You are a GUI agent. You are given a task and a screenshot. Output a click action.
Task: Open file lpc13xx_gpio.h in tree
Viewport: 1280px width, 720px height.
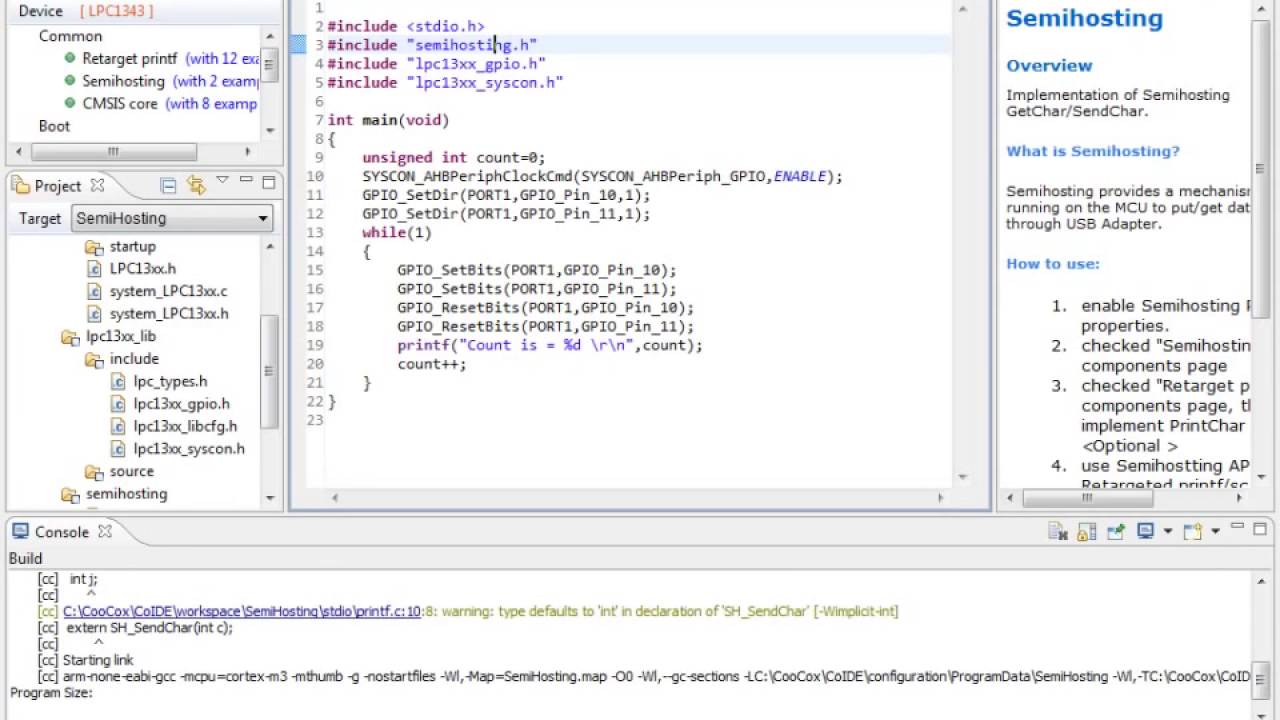pos(181,403)
